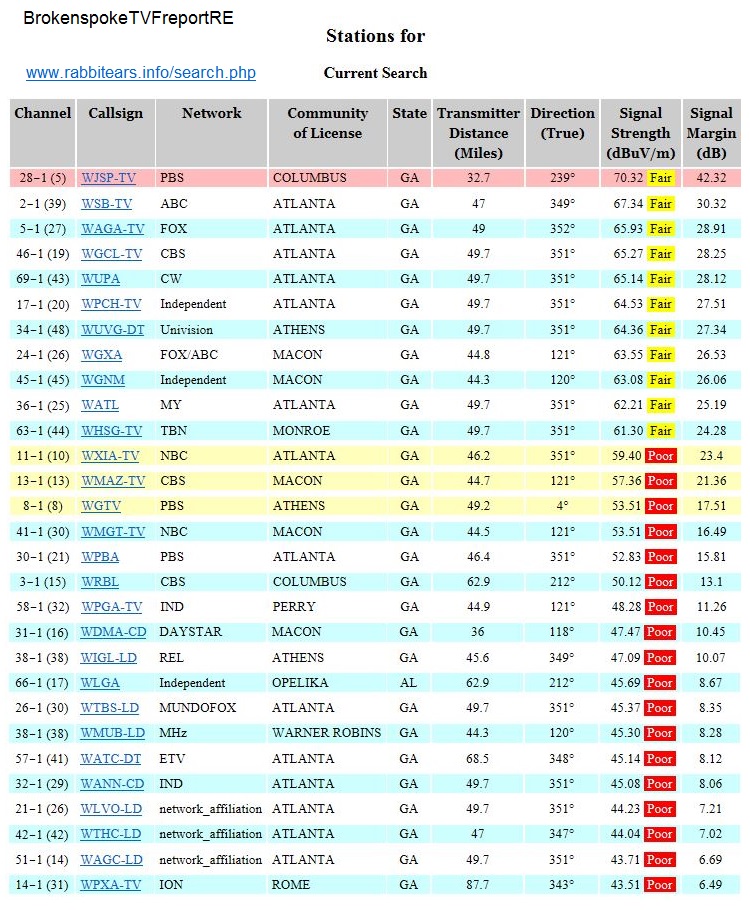Screen dimensions: 750x910
Task: Click the Poor badge in the WXIA-TV row
Action: (x=660, y=456)
